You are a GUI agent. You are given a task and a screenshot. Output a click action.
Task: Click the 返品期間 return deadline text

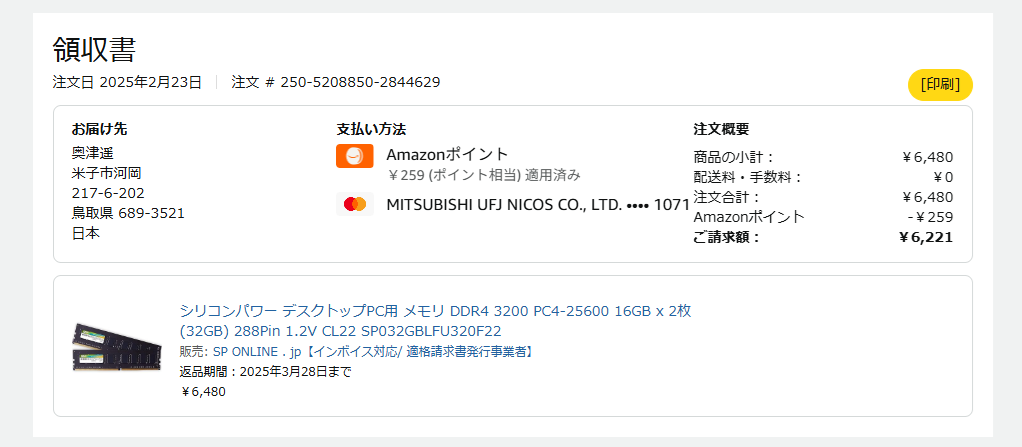tap(265, 371)
